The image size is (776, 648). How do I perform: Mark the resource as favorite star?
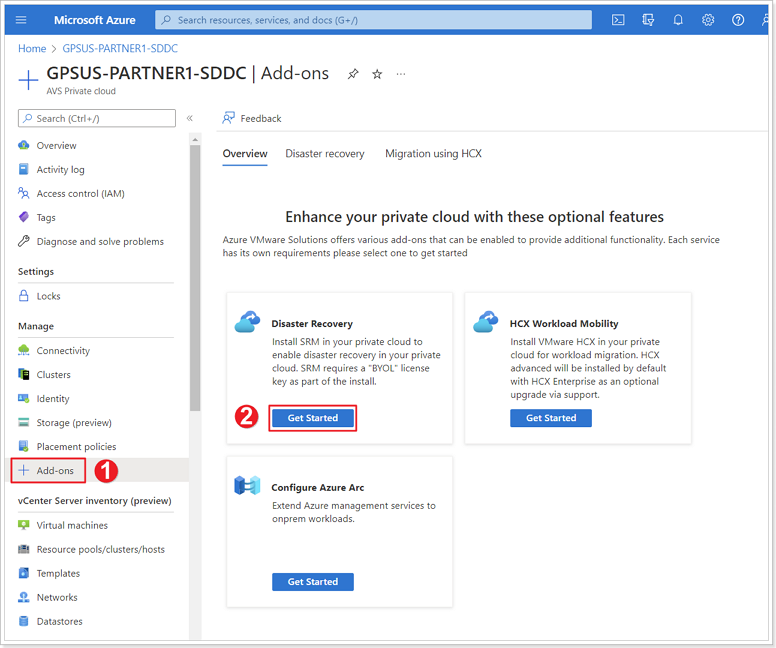pos(377,74)
